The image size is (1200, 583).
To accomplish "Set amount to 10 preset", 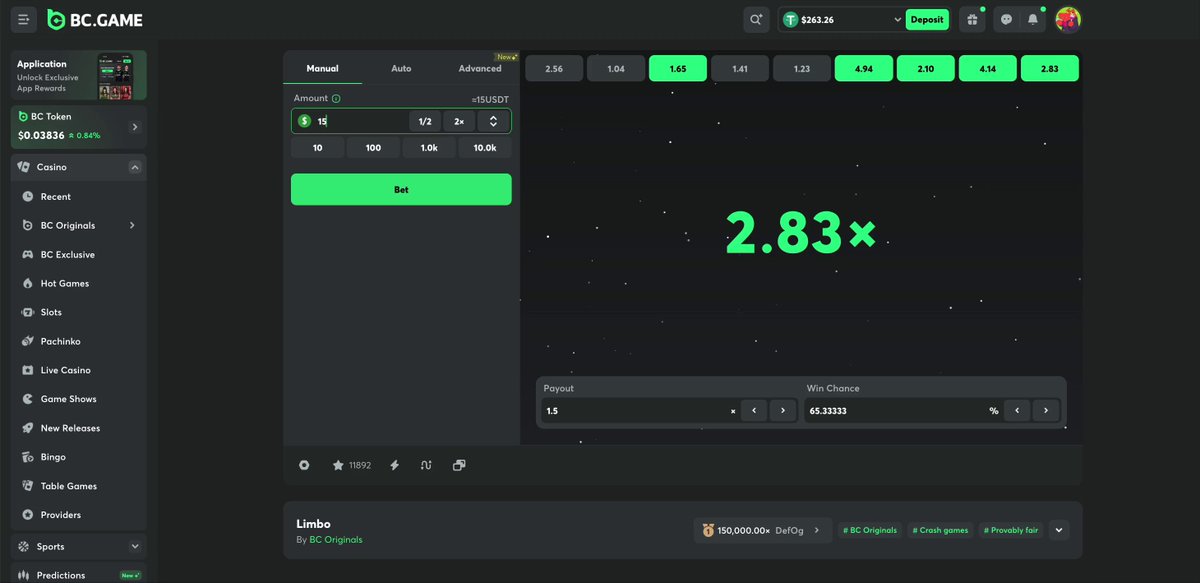I will tap(317, 148).
